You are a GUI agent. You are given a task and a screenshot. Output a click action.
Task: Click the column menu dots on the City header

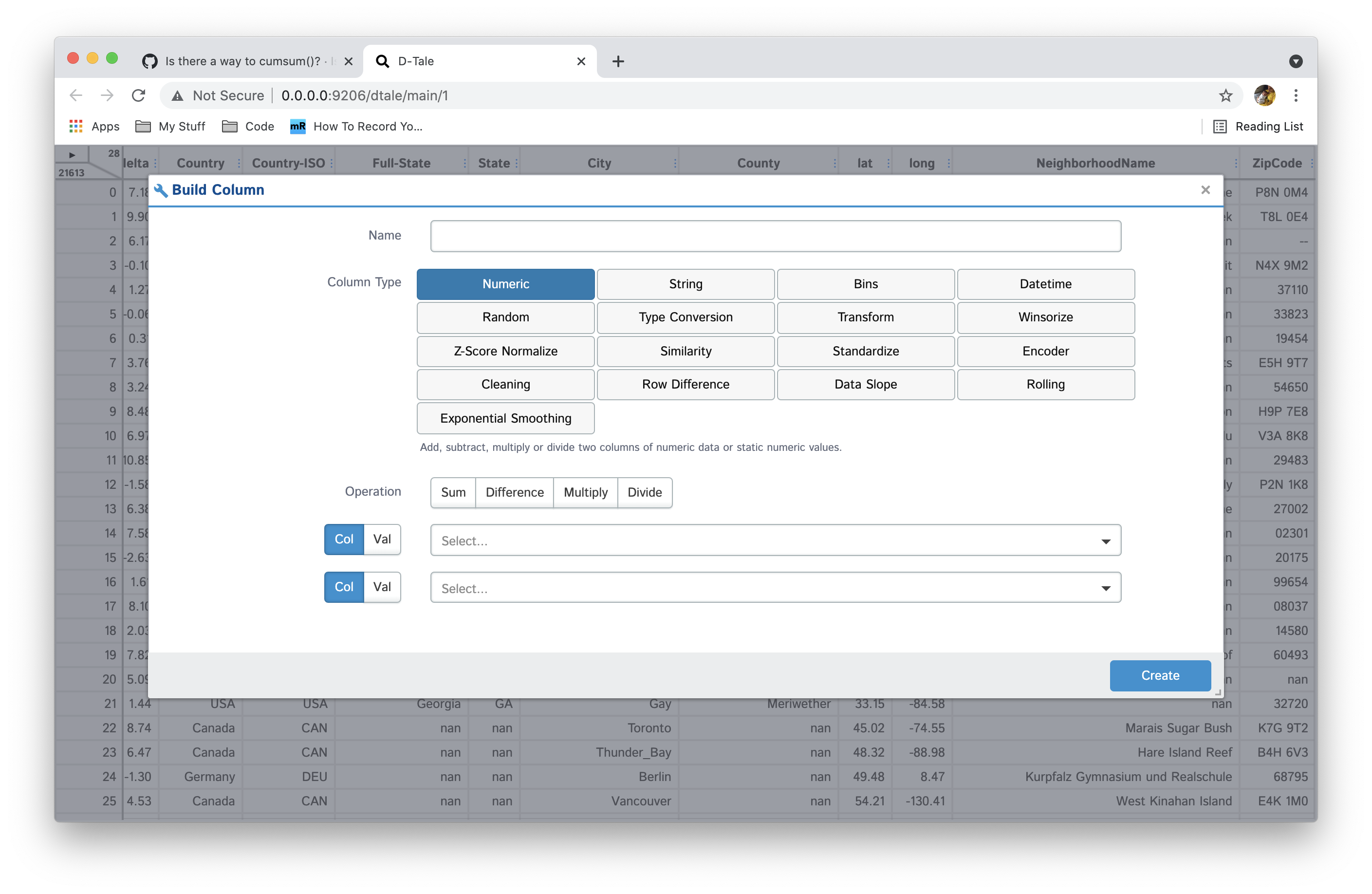(x=675, y=163)
